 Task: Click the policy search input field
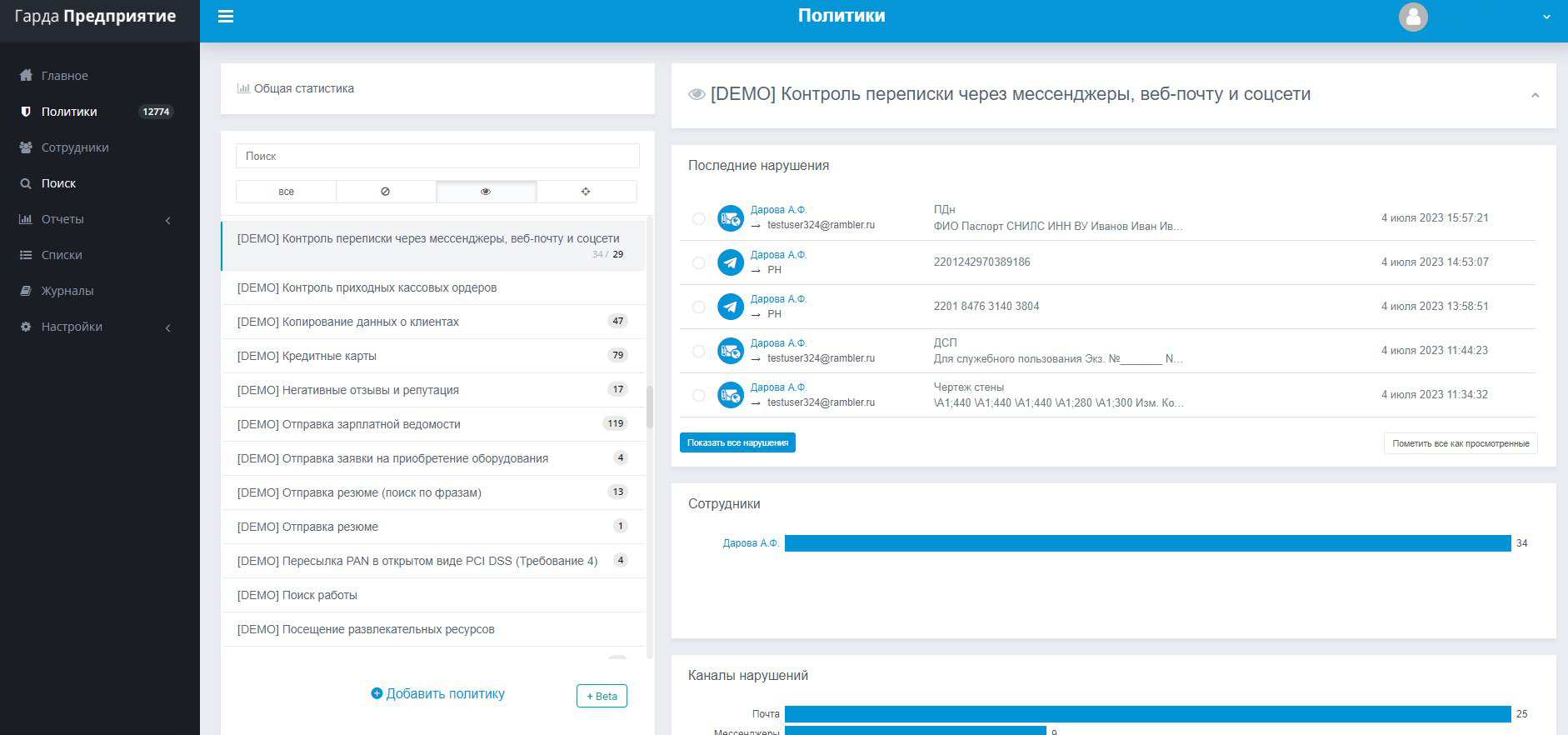pyautogui.click(x=437, y=156)
